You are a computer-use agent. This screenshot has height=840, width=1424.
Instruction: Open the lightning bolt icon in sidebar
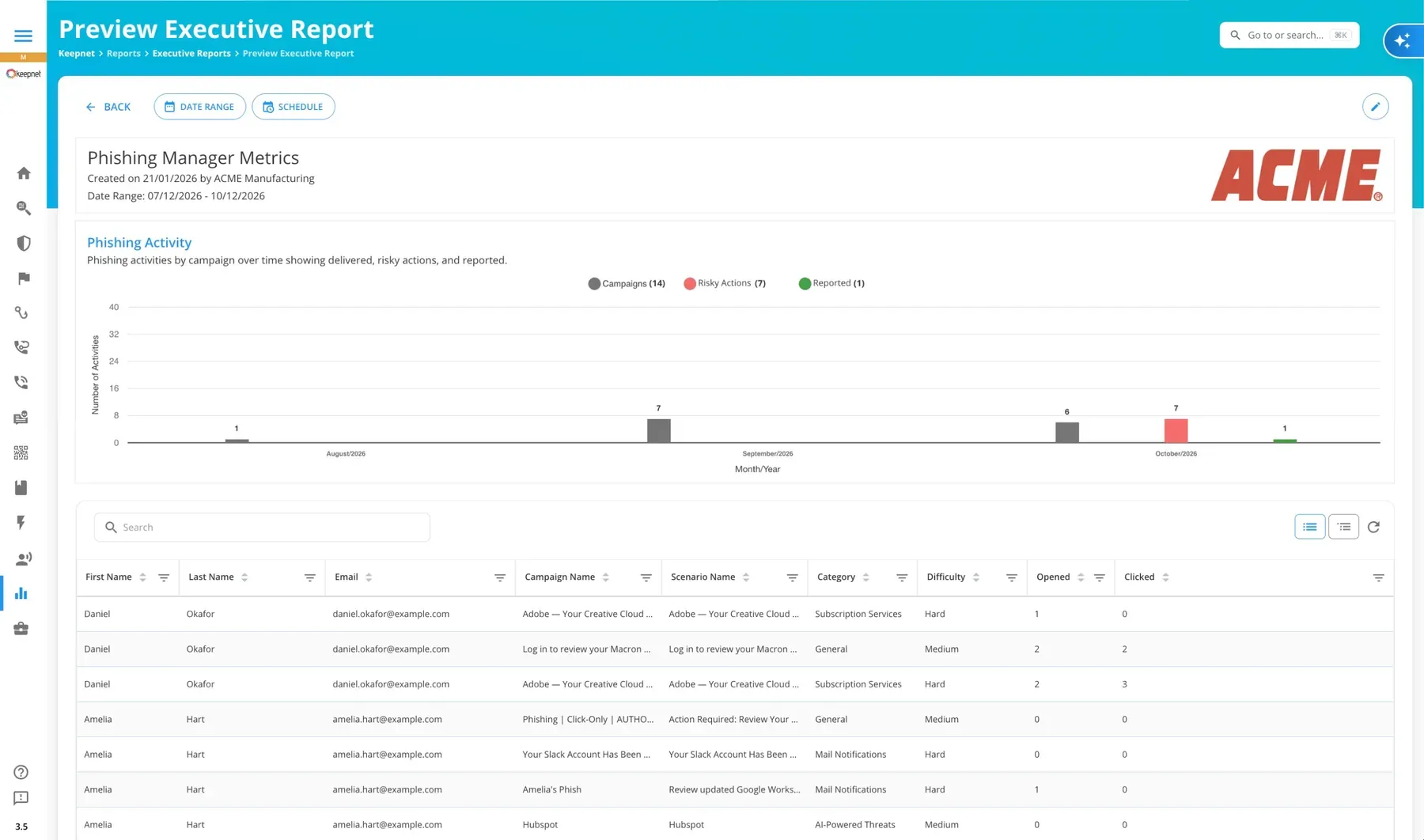point(21,522)
